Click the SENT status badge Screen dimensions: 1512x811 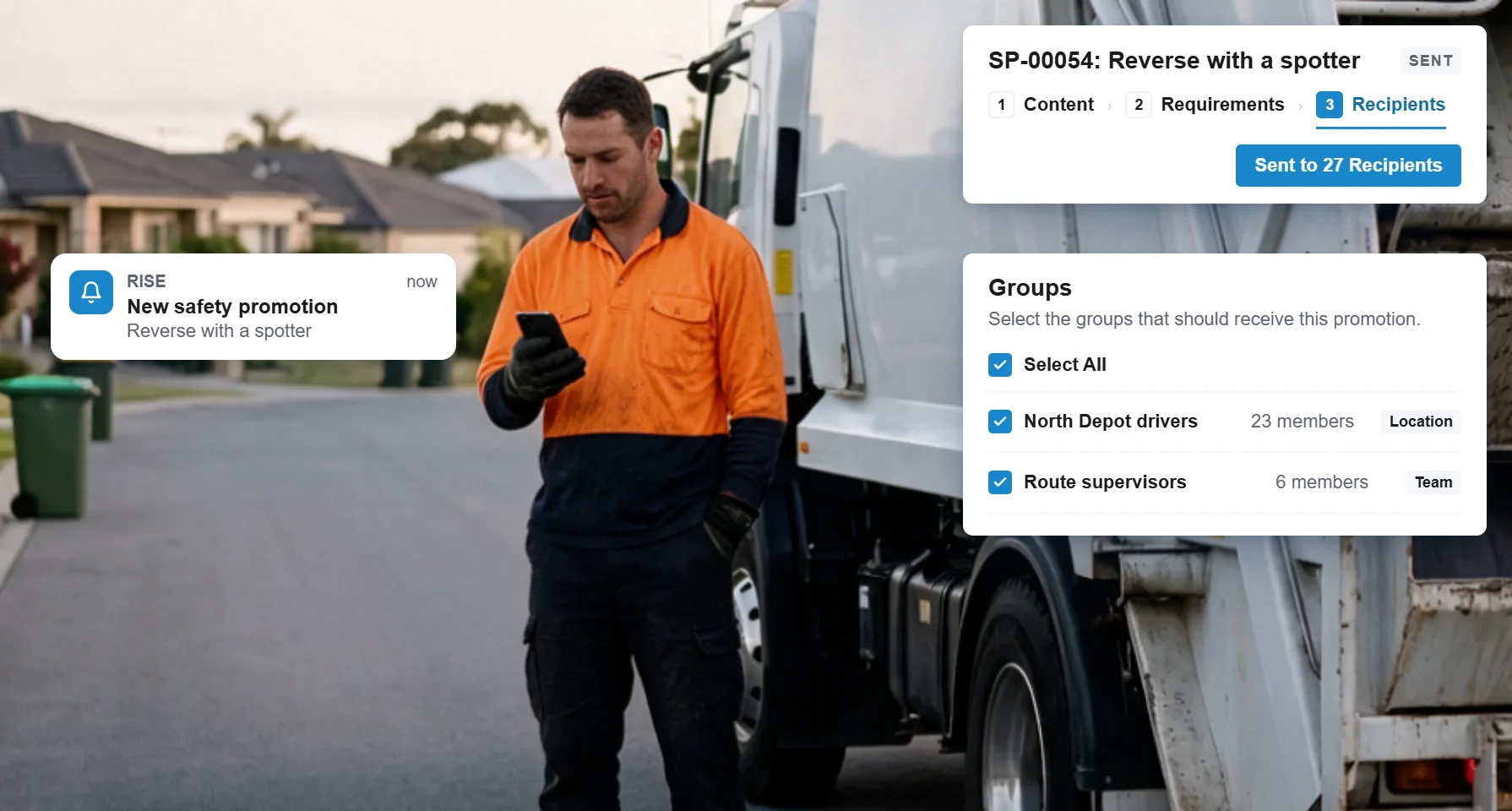(1431, 61)
